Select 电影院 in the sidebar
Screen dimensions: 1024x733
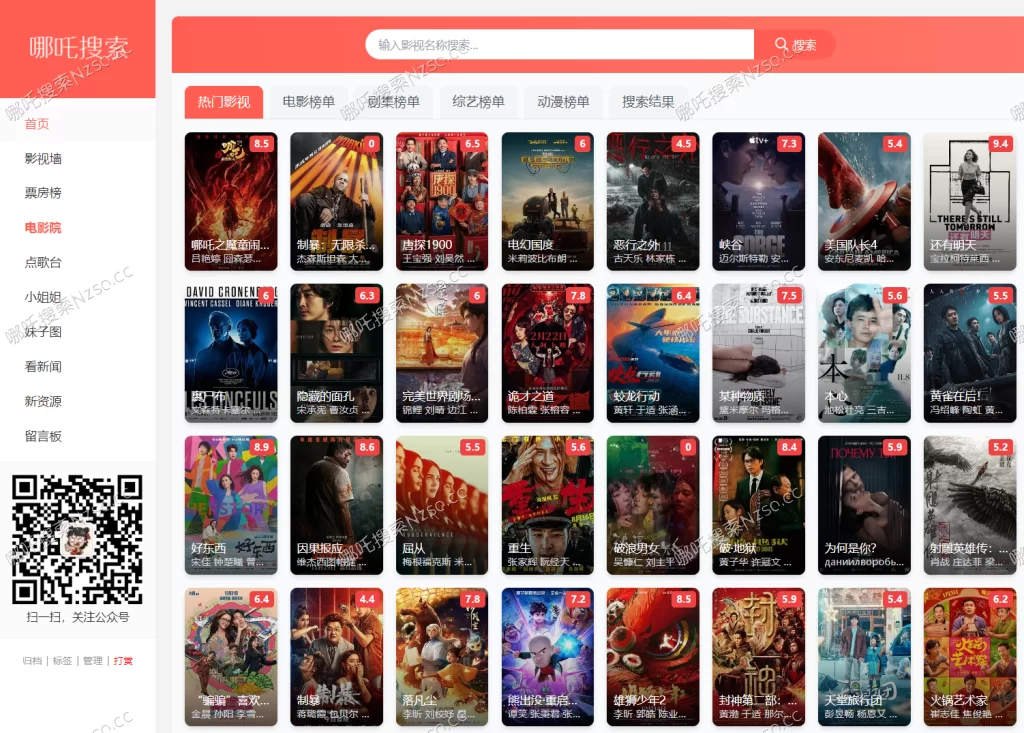coord(43,228)
